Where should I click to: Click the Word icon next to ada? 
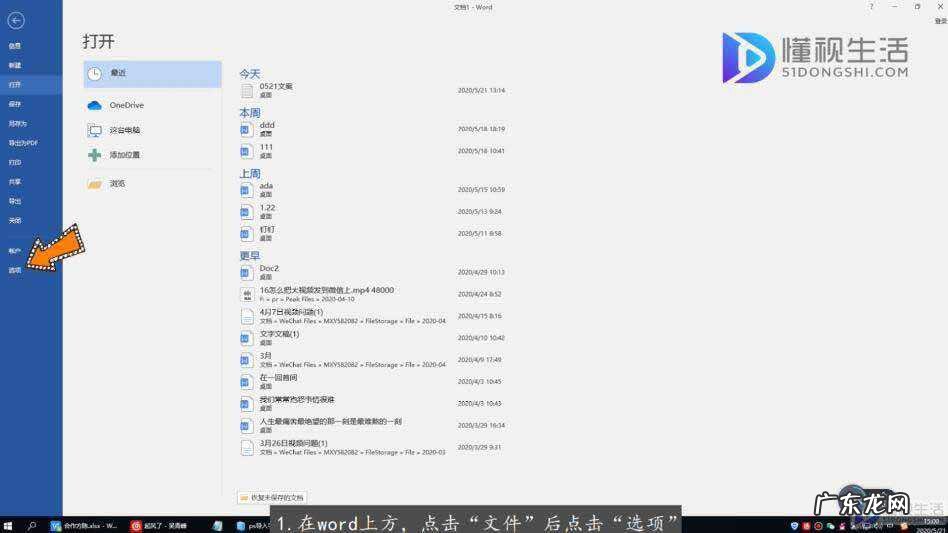click(247, 190)
